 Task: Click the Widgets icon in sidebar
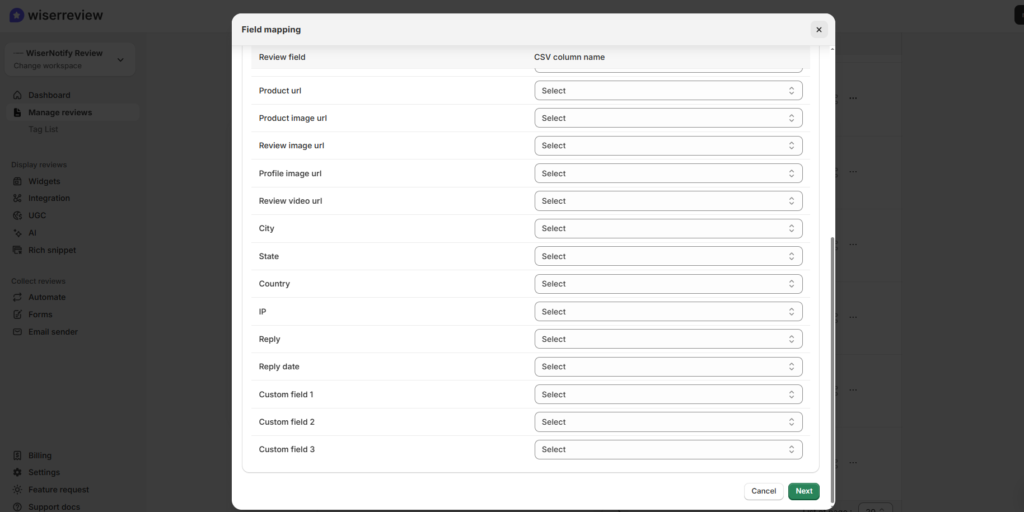click(18, 181)
